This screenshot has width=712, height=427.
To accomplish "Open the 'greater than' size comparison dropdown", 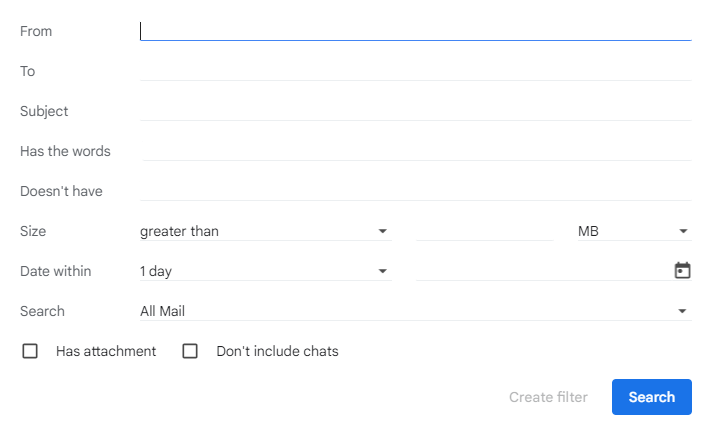I will [x=264, y=231].
